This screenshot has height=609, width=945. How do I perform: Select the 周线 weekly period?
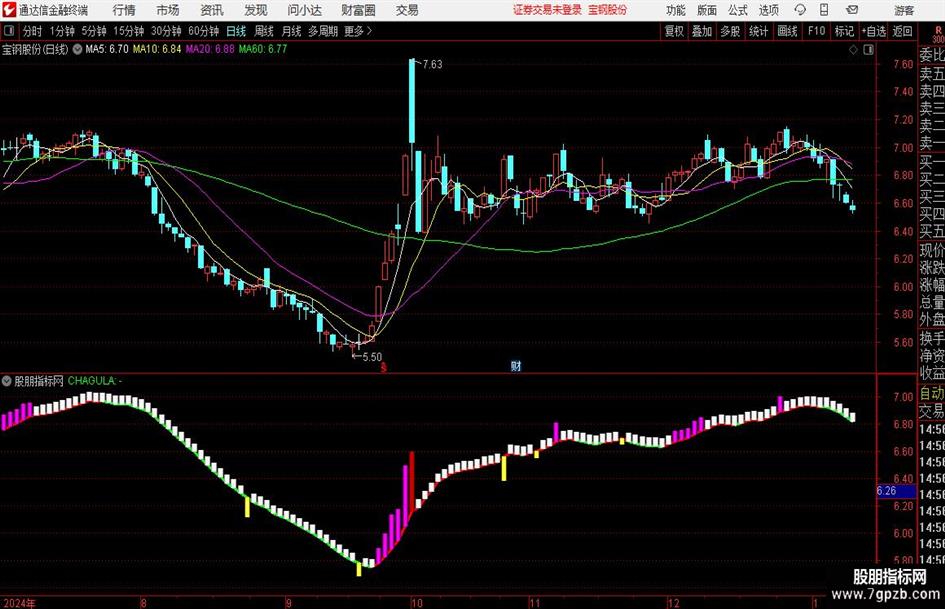pyautogui.click(x=263, y=31)
